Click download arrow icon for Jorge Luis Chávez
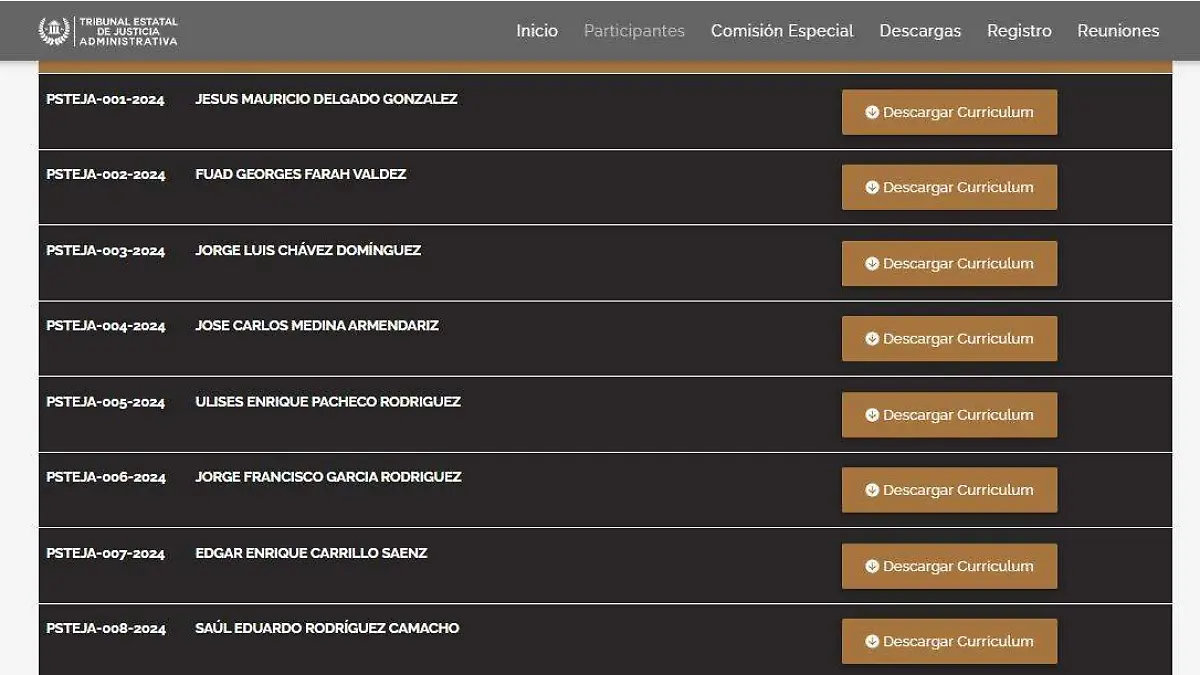 click(x=872, y=264)
